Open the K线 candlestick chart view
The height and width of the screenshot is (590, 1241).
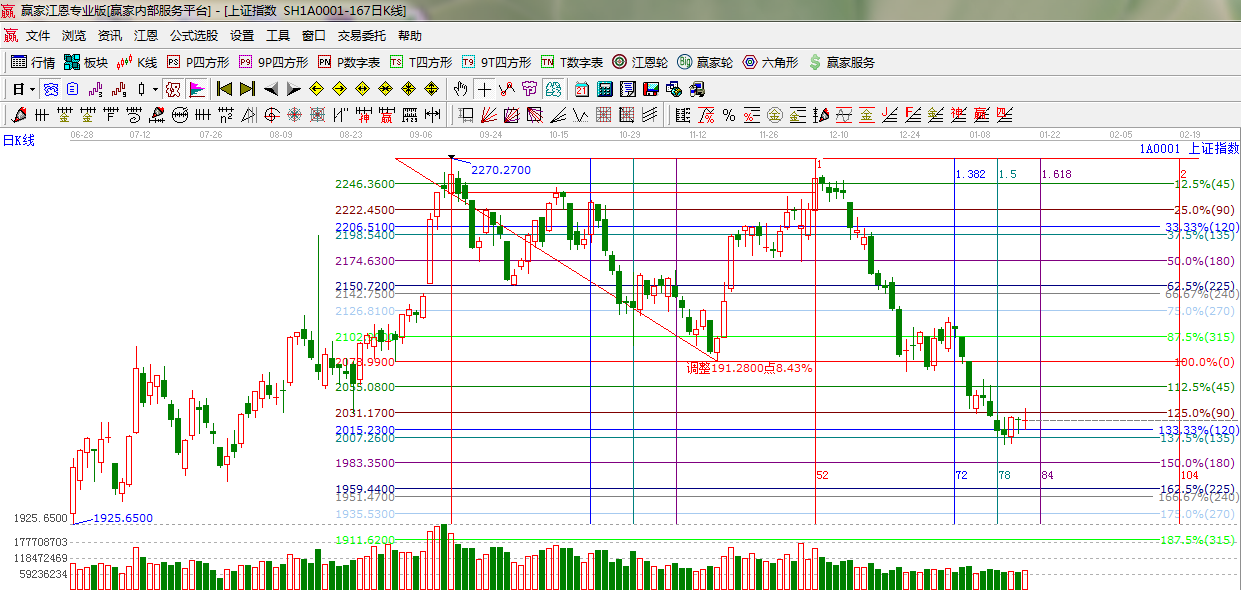coord(137,62)
